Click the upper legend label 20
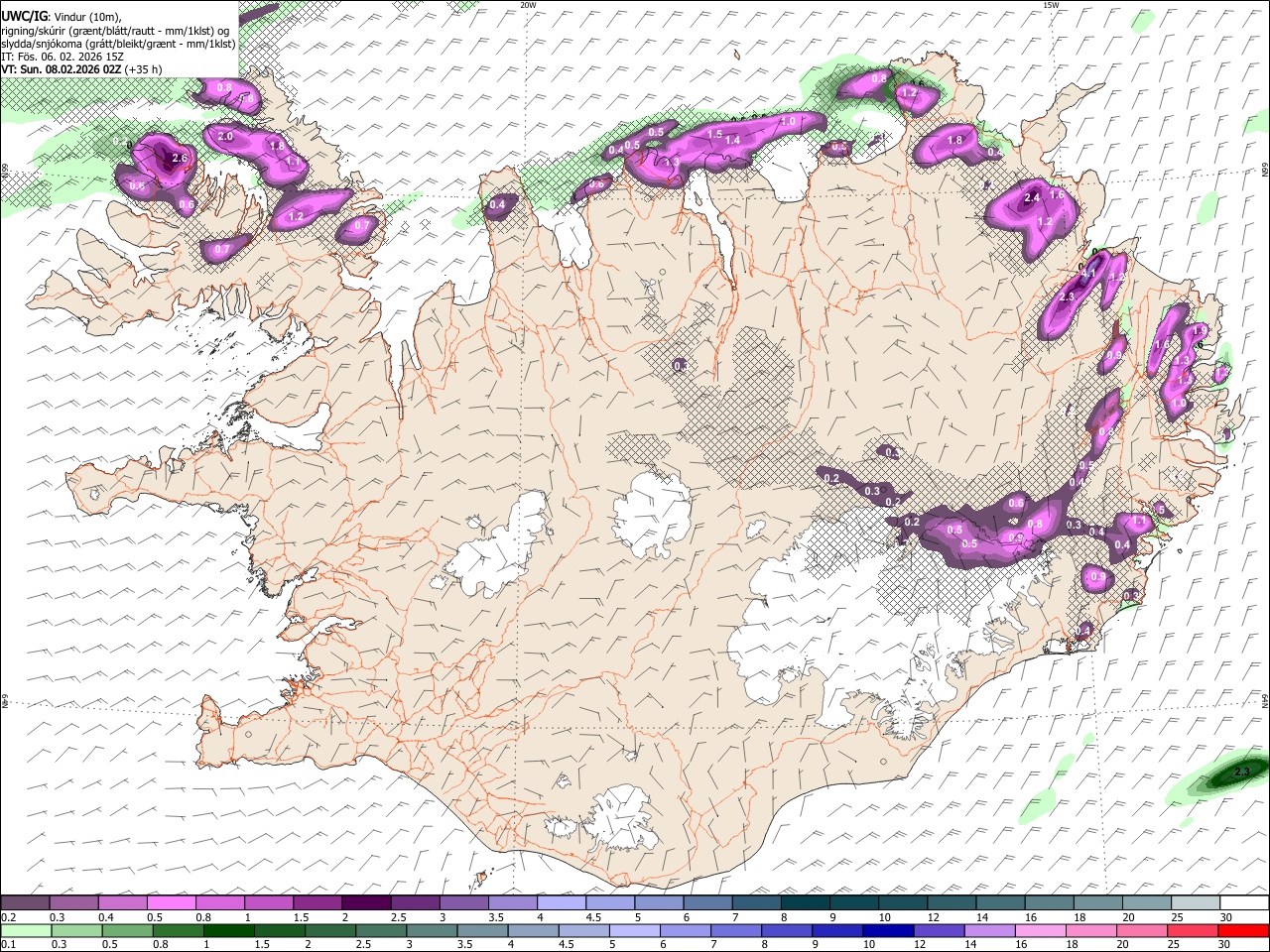1270x952 pixels. [1128, 917]
